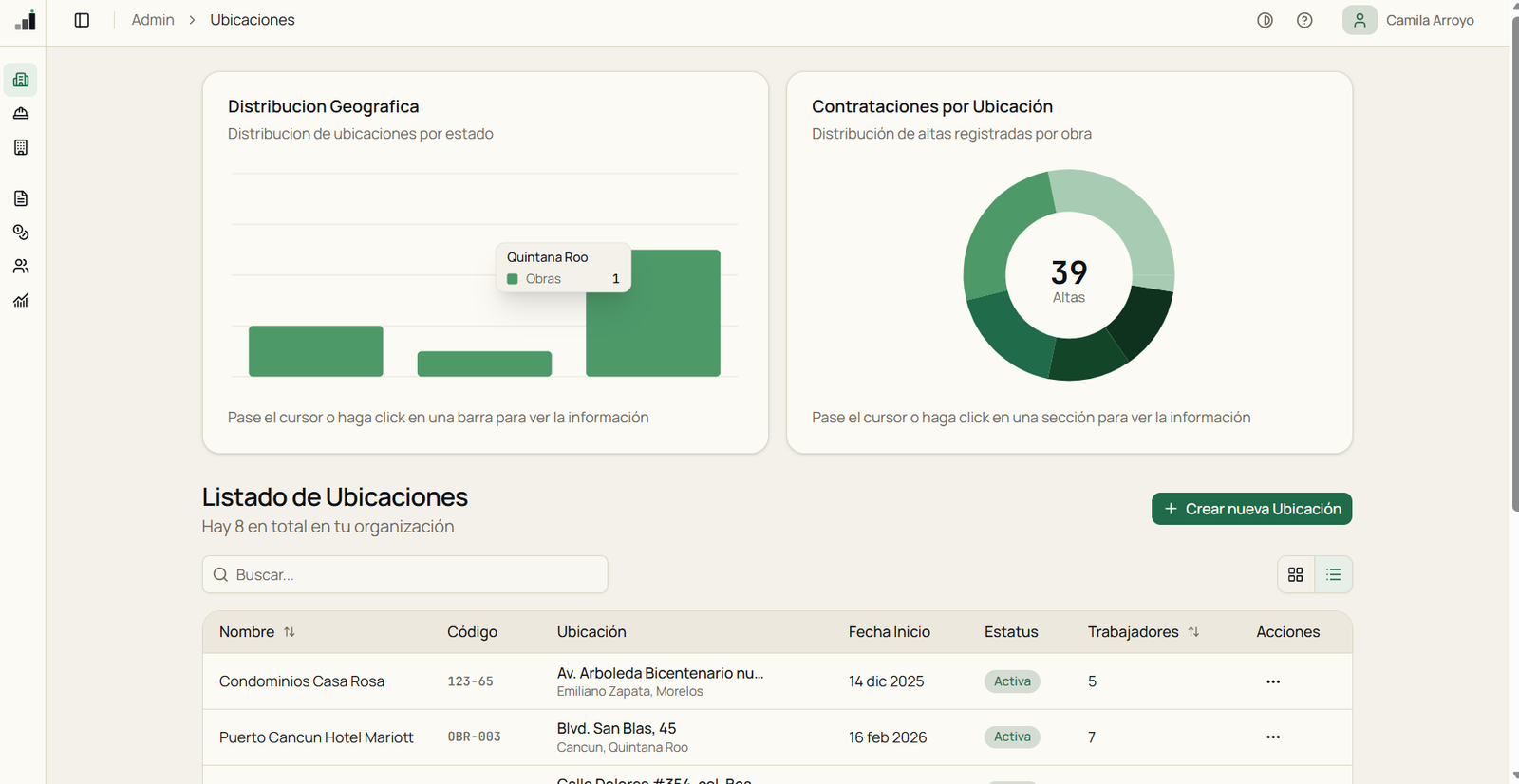Click Condominios Casa Rosa name cell
Image resolution: width=1519 pixels, height=784 pixels.
pos(302,681)
